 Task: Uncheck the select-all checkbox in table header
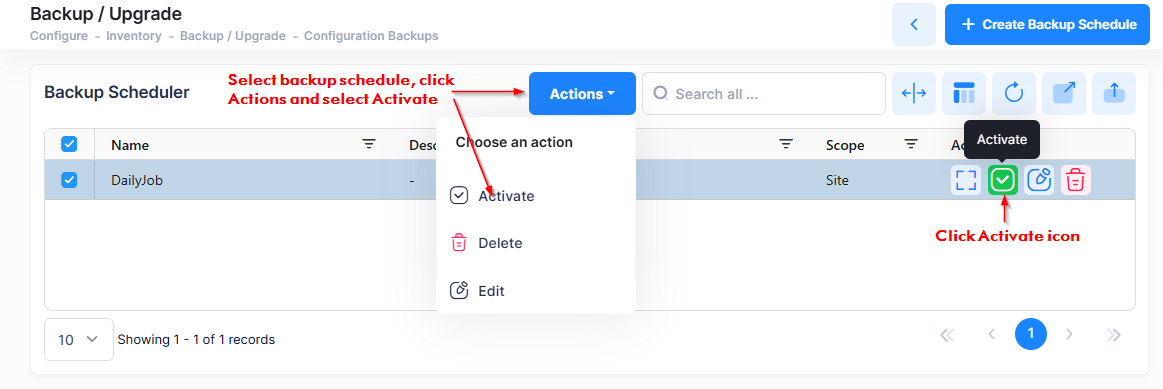click(x=69, y=144)
